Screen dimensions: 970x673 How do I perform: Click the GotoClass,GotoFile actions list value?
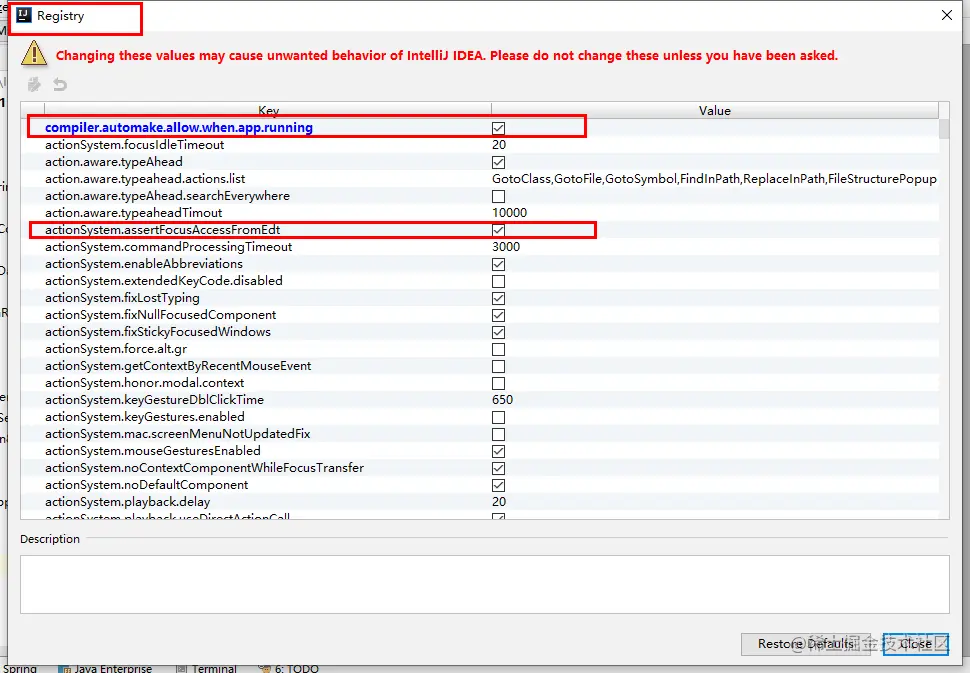714,179
